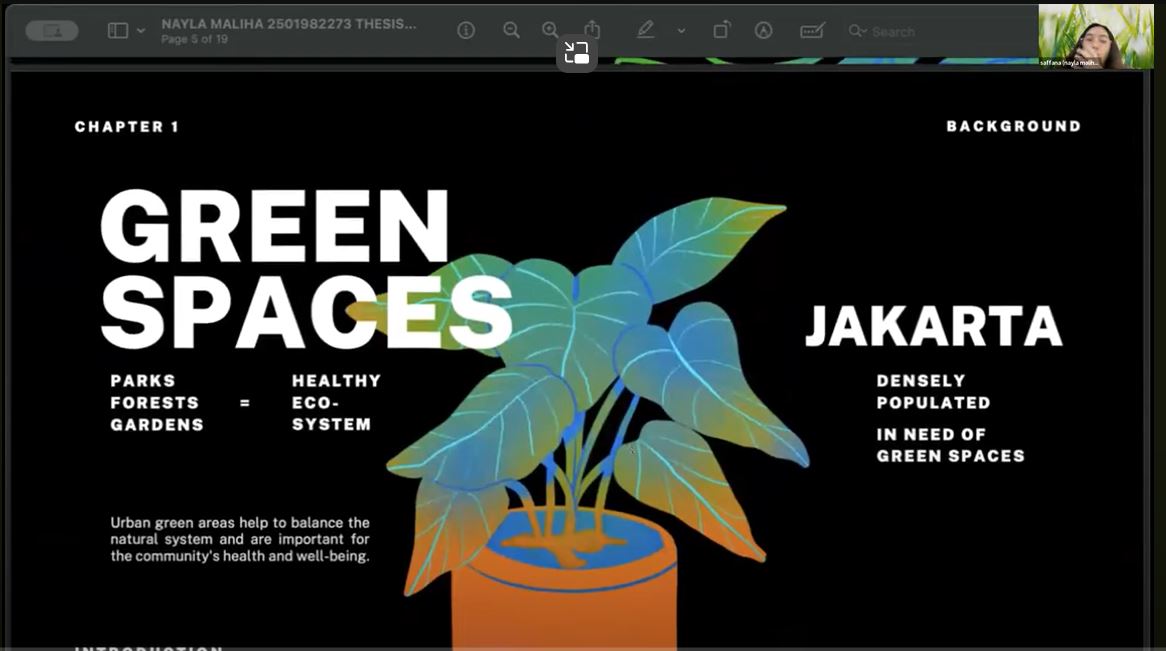Select the highlight pen tool

click(x=646, y=31)
